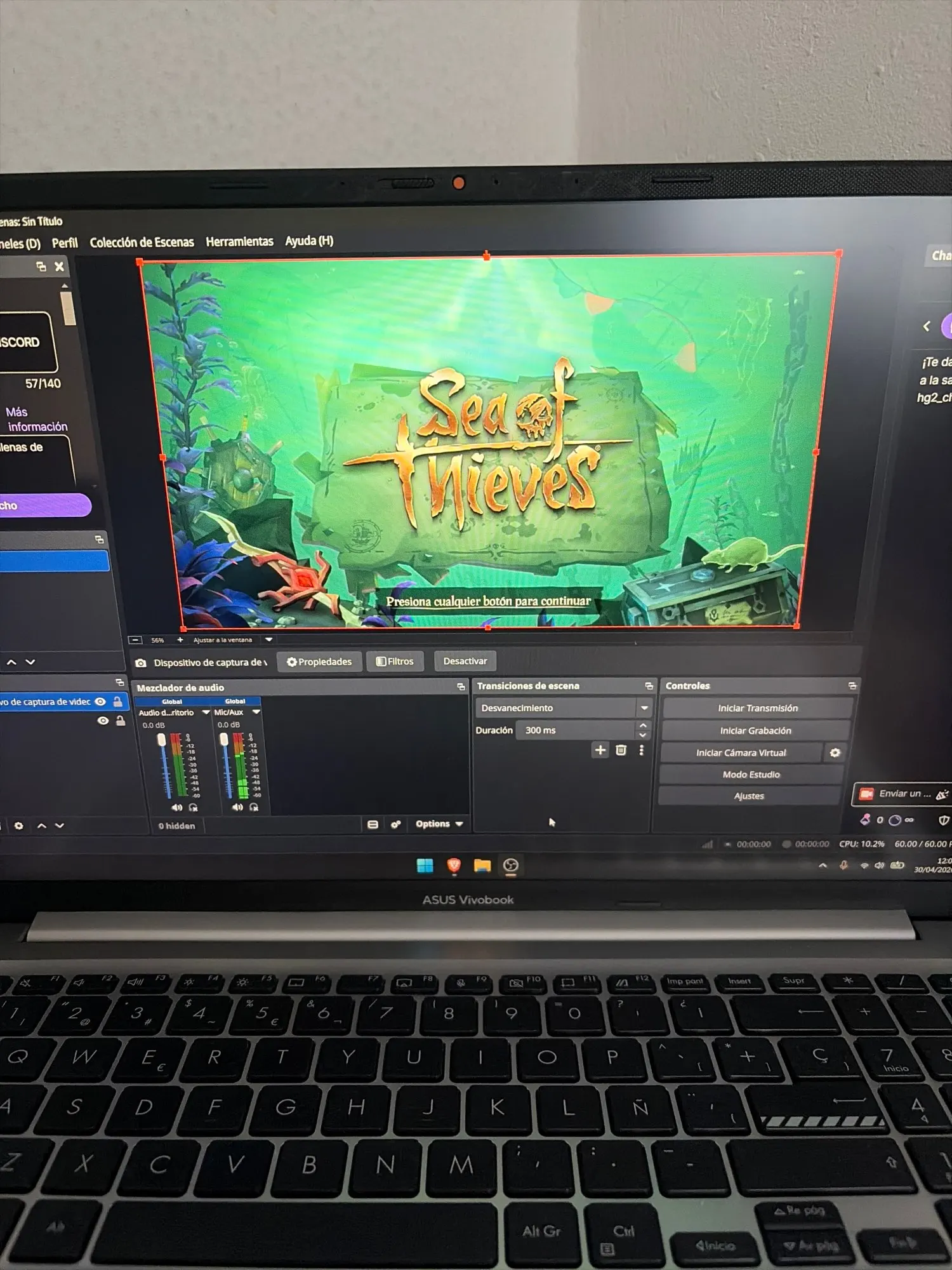The width and height of the screenshot is (952, 1270).
Task: Open the mixer Options dropdown
Action: click(x=439, y=824)
